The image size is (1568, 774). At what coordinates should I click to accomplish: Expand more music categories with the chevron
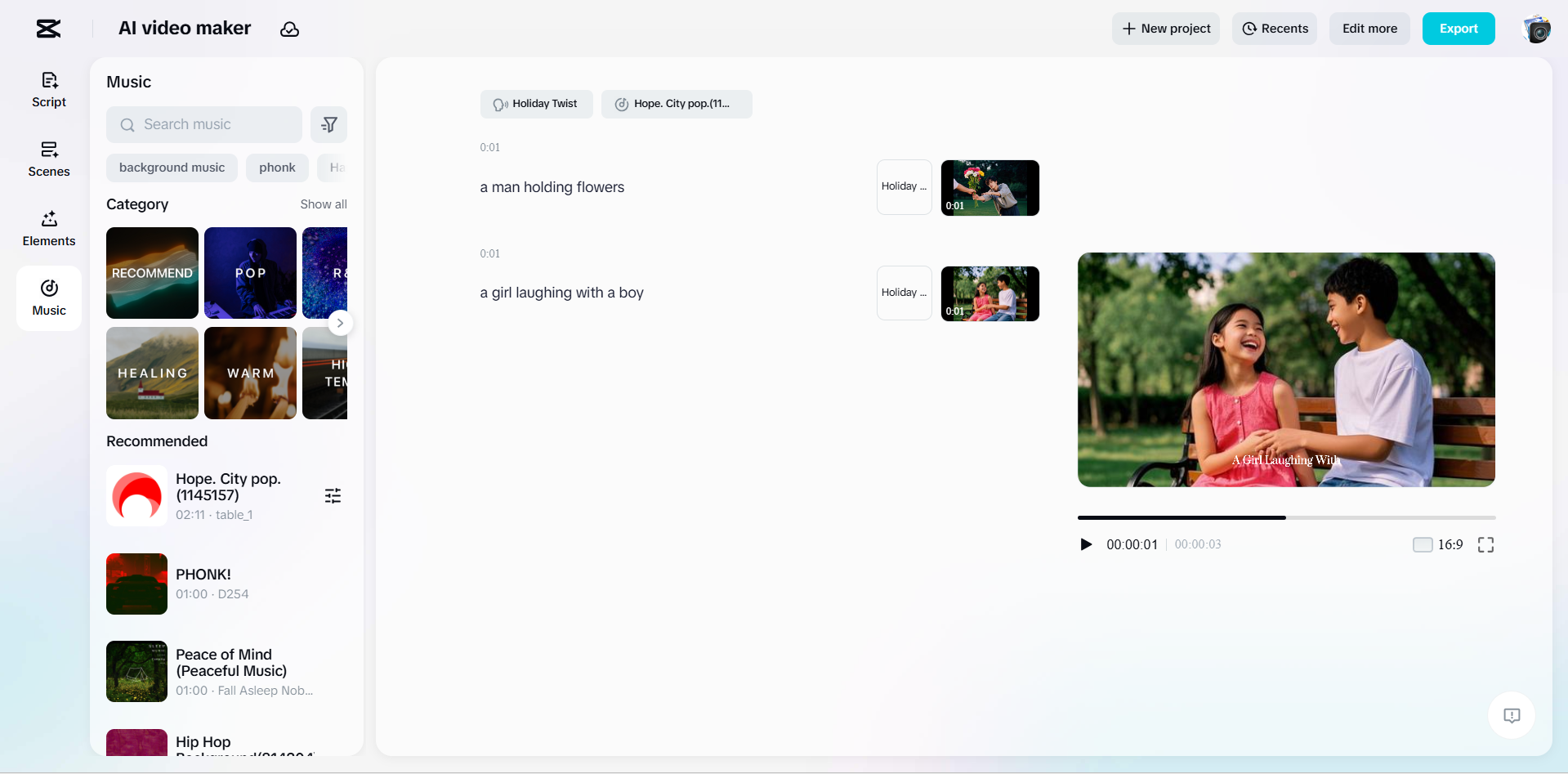pyautogui.click(x=340, y=323)
